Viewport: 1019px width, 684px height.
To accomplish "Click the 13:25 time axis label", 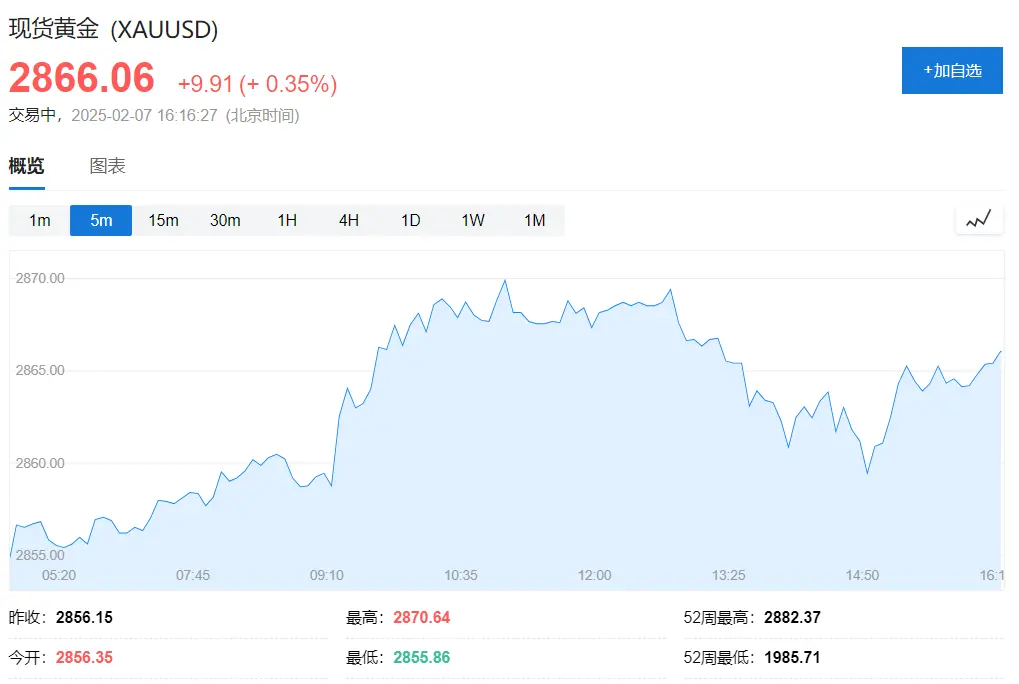I will click(x=729, y=575).
